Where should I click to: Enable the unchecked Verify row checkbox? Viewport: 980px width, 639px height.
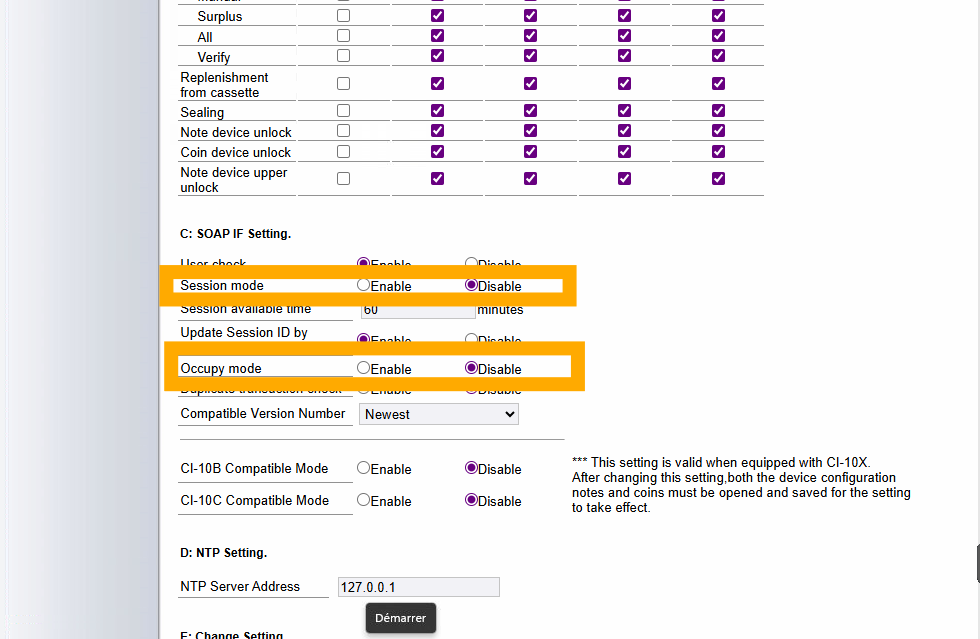click(x=343, y=56)
